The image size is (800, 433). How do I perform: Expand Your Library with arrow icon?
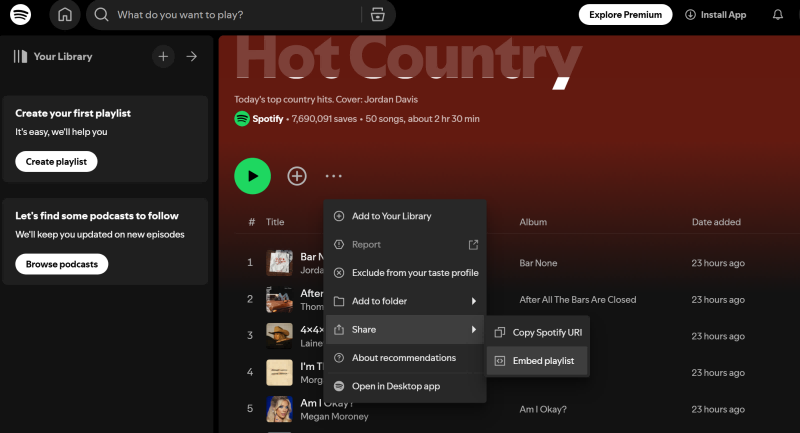pyautogui.click(x=192, y=57)
